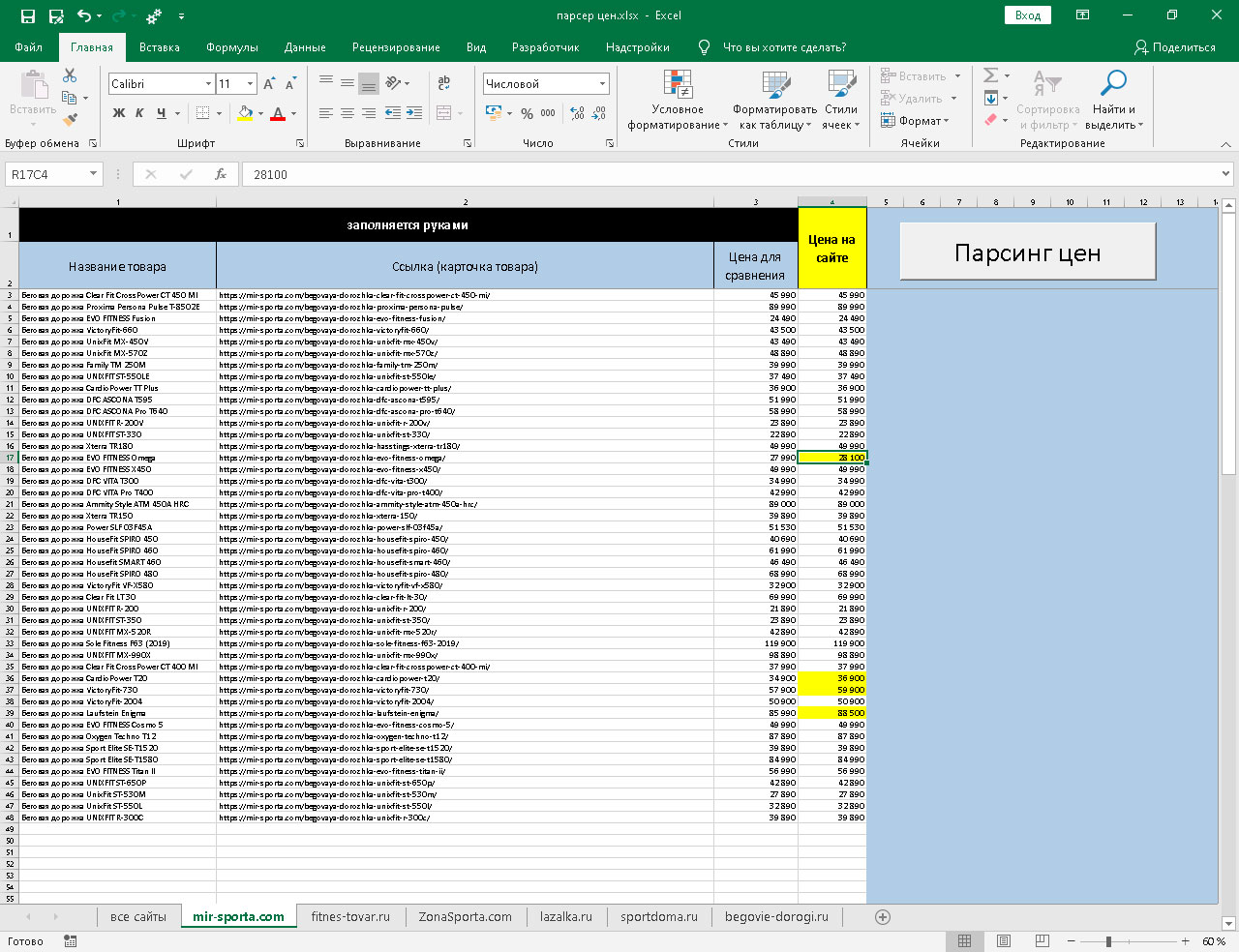This screenshot has width=1239, height=952.
Task: Click the macro recording icon in status bar
Action: tap(71, 941)
